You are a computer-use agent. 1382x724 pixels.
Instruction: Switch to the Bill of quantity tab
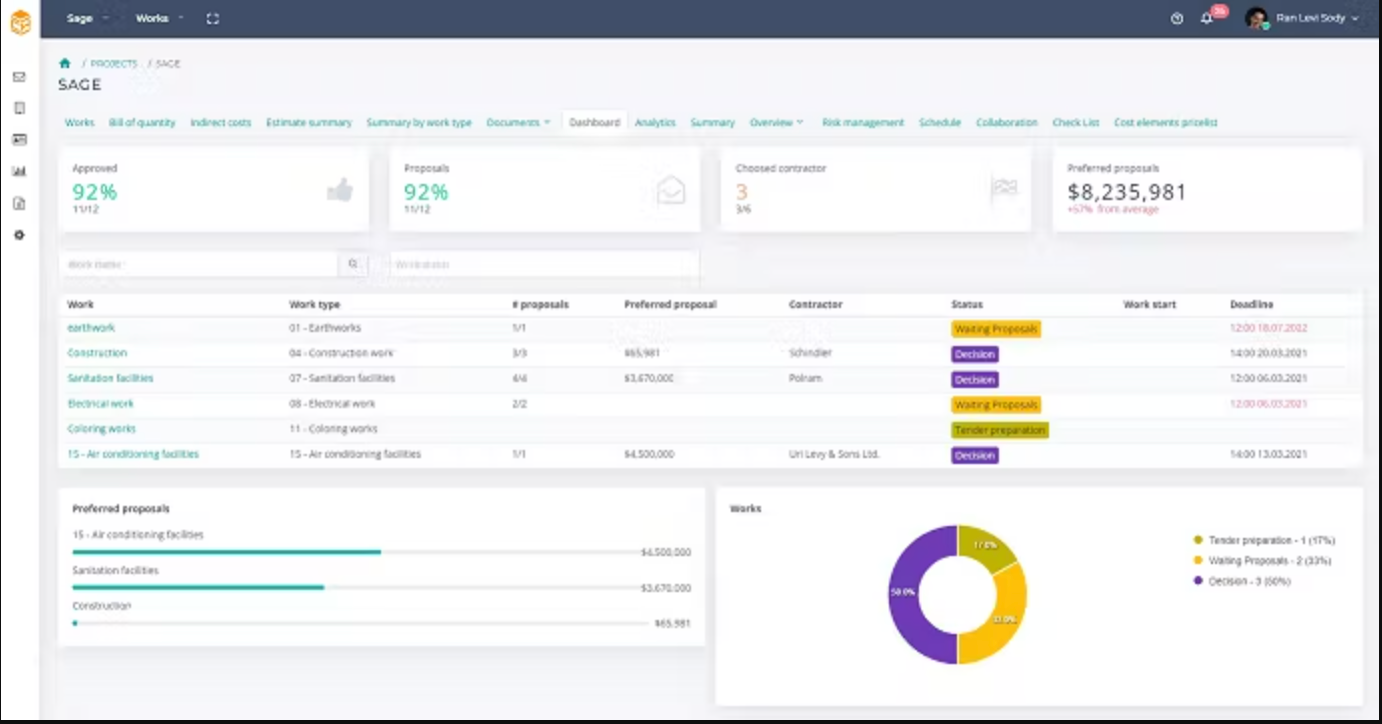point(142,122)
